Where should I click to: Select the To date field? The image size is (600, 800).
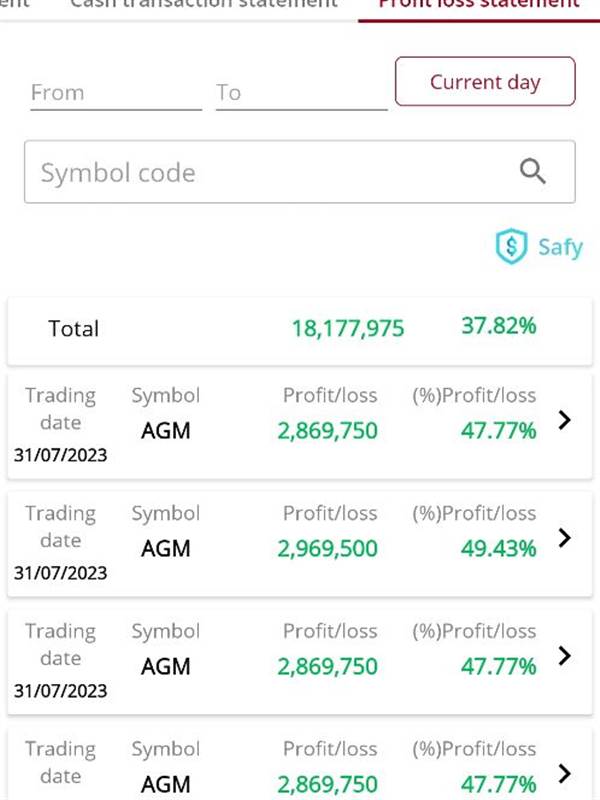pyautogui.click(x=302, y=93)
